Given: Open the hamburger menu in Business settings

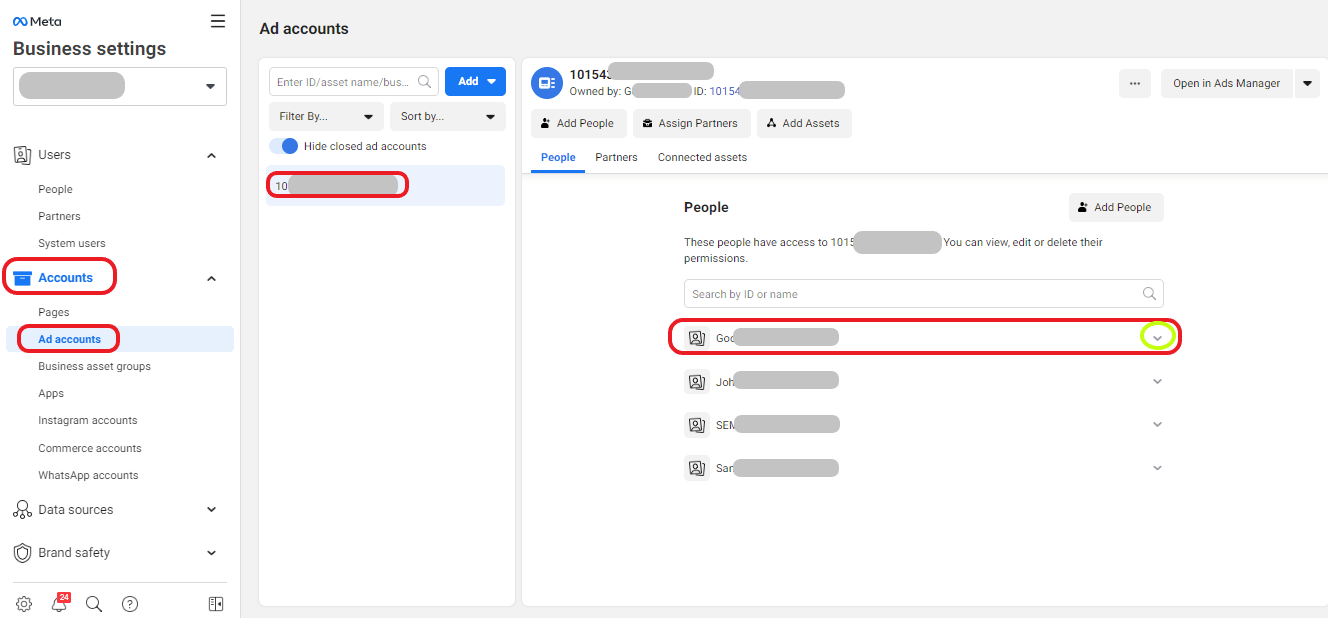Looking at the screenshot, I should click(x=218, y=21).
